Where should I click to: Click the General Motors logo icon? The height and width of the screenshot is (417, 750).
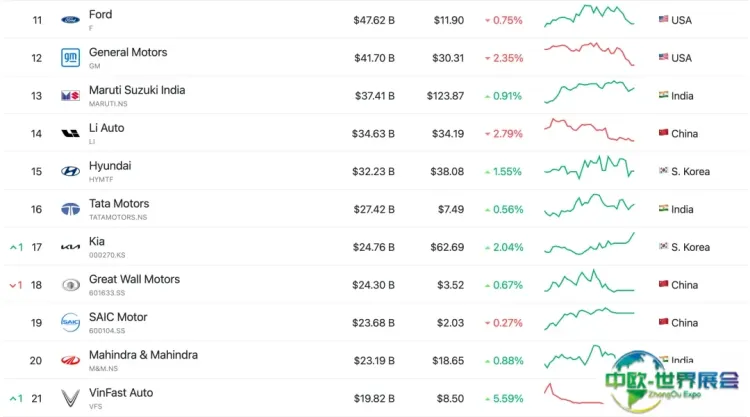(70, 58)
